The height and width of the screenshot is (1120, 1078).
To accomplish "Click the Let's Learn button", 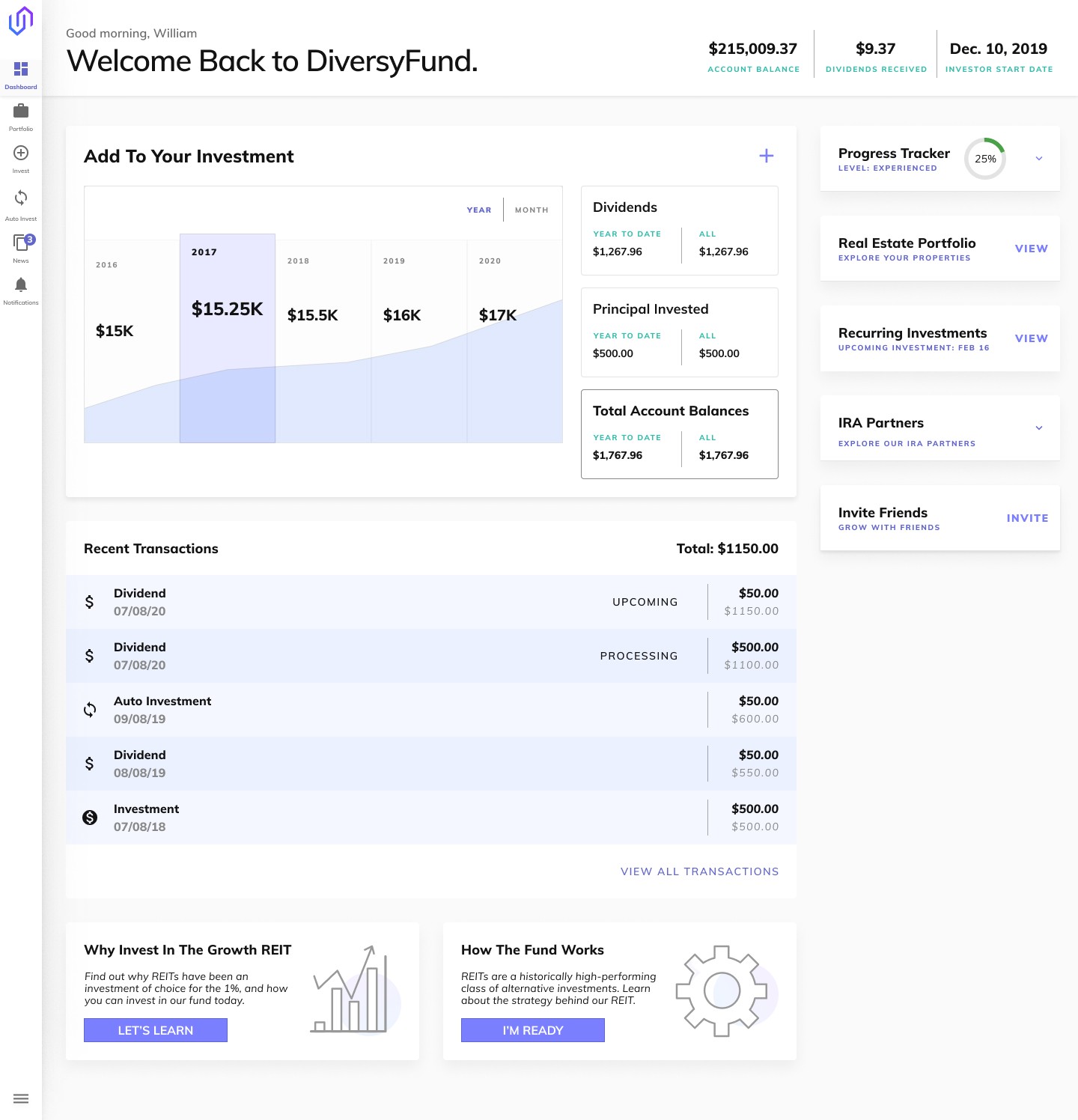I will [x=156, y=1030].
